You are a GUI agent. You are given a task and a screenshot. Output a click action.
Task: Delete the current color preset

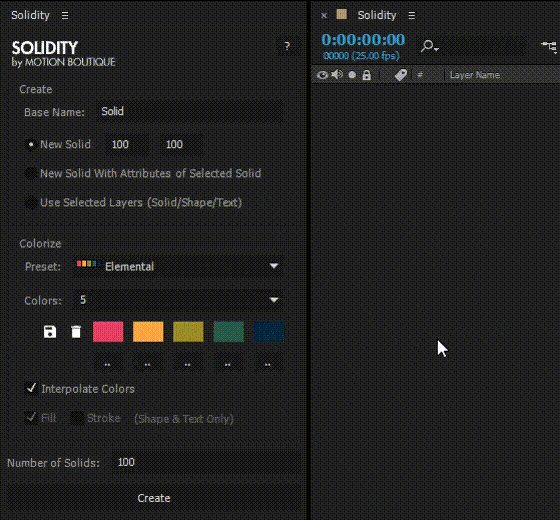[76, 332]
